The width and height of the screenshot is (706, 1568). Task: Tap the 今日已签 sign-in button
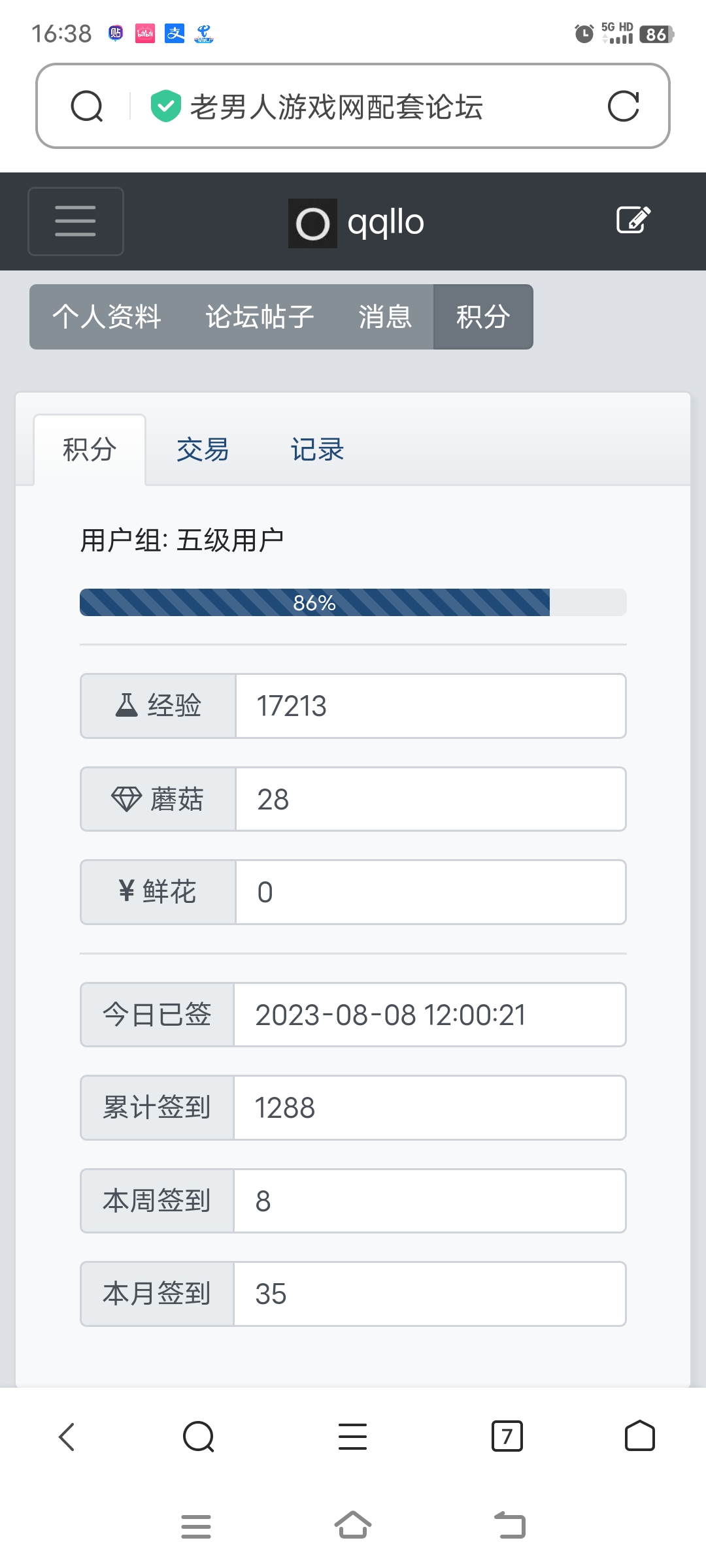pyautogui.click(x=157, y=1015)
